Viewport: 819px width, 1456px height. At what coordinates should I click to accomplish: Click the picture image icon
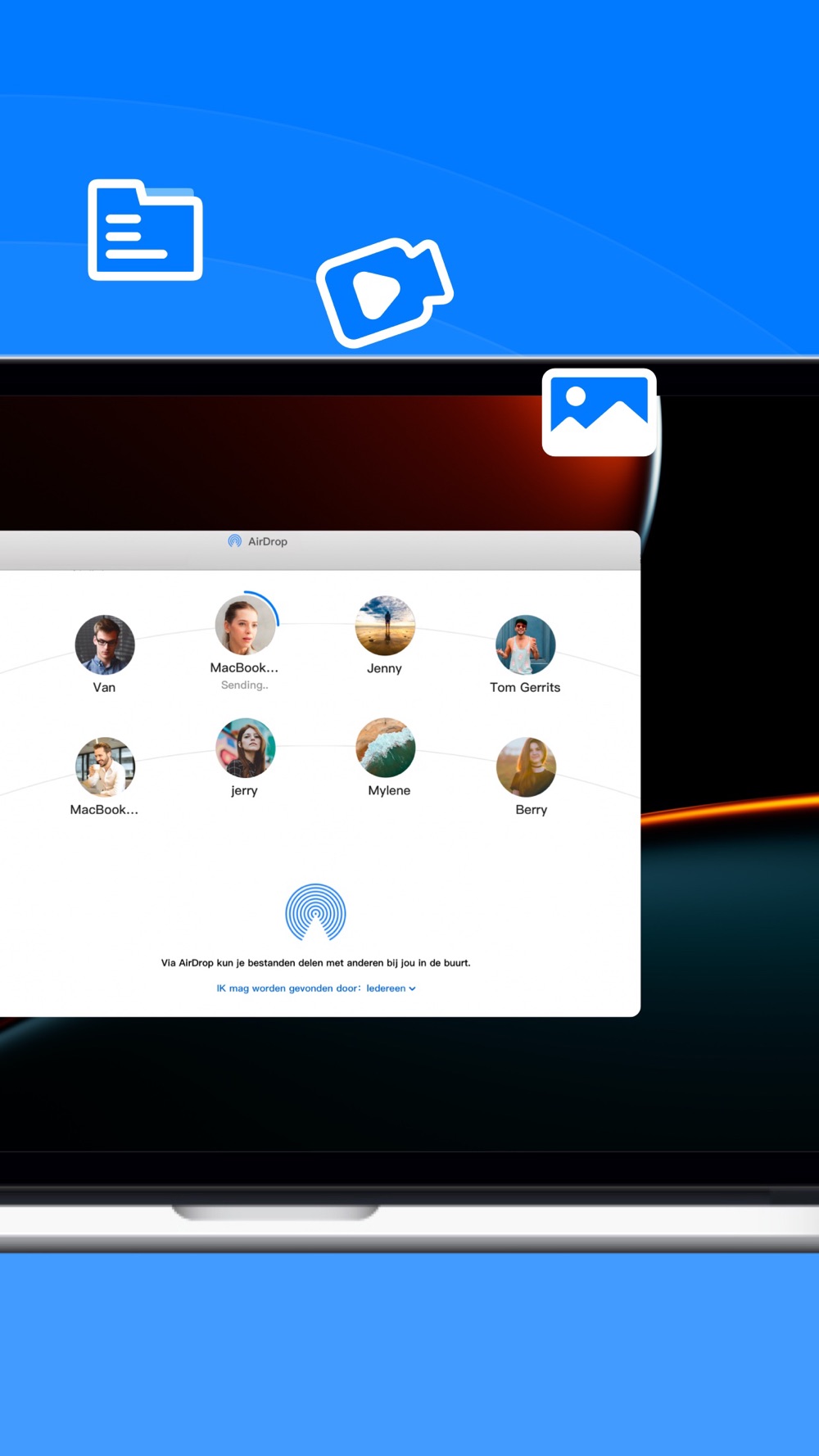click(600, 412)
